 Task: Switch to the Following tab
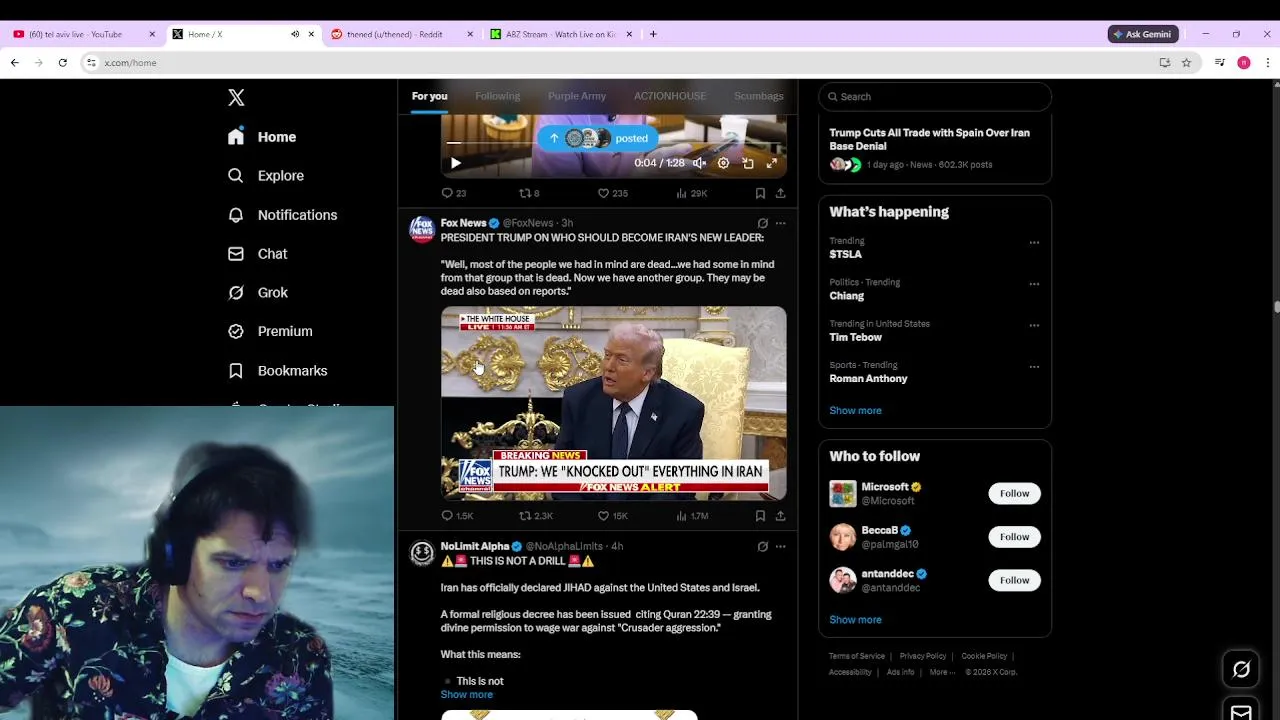click(x=497, y=96)
